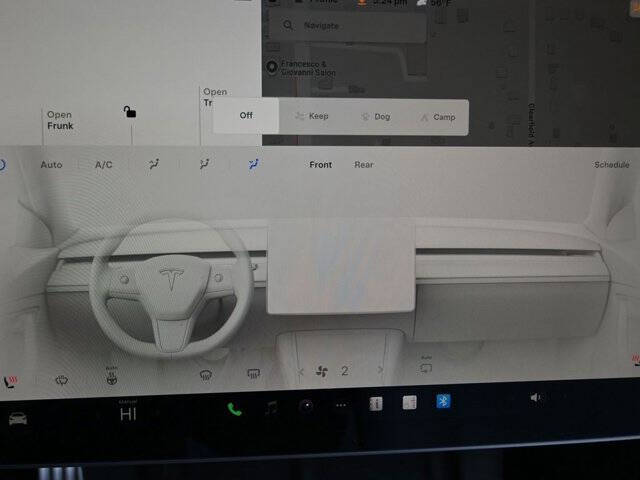
Task: Tap the Open Trunk button
Action: click(x=214, y=97)
